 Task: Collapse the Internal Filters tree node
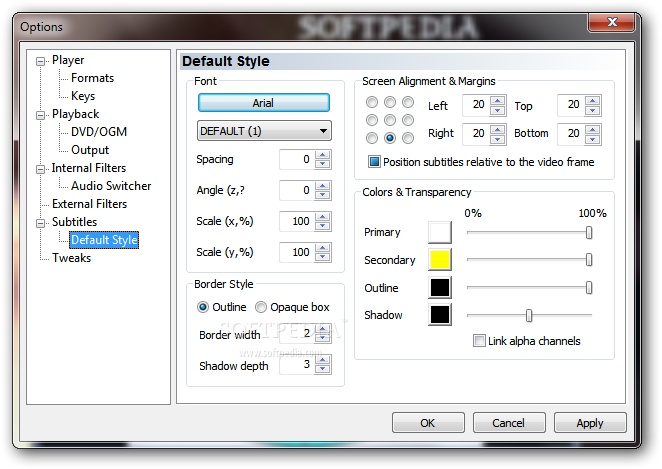point(41,169)
